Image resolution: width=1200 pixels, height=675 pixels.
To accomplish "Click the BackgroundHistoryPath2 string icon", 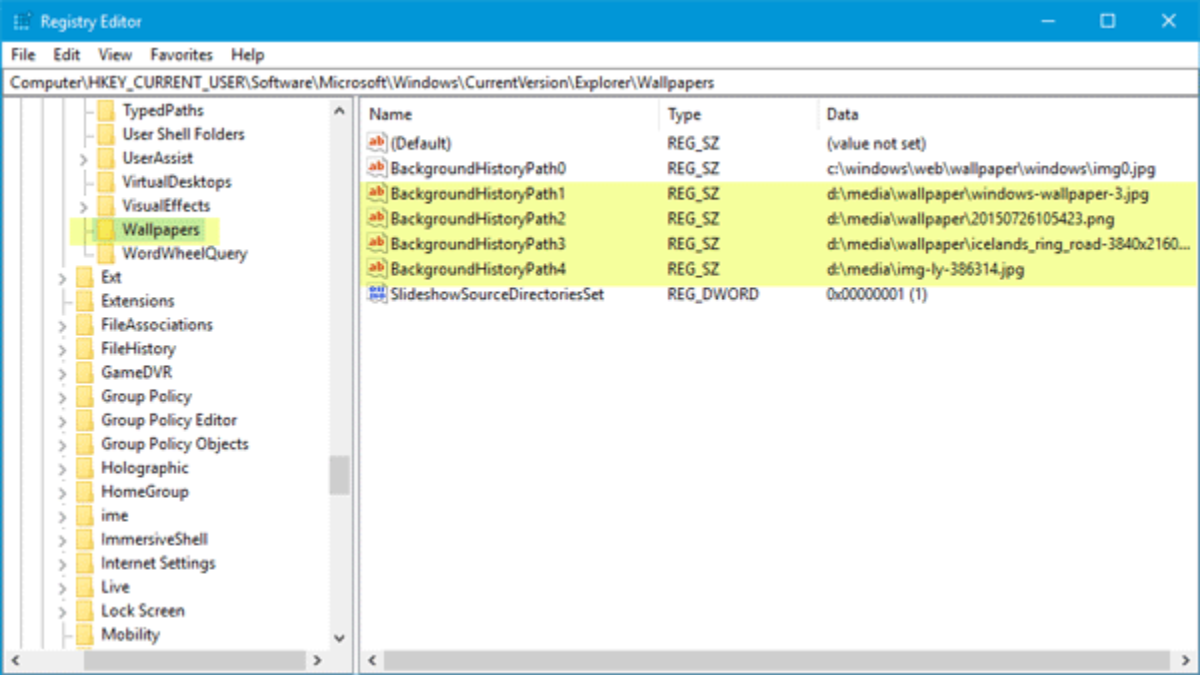I will pos(377,218).
